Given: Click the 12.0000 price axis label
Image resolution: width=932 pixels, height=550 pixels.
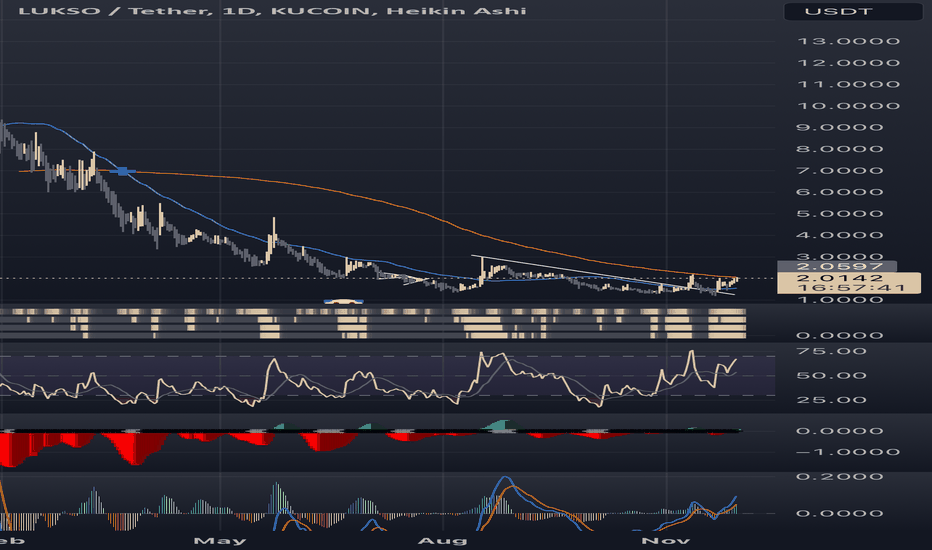Looking at the screenshot, I should (848, 62).
